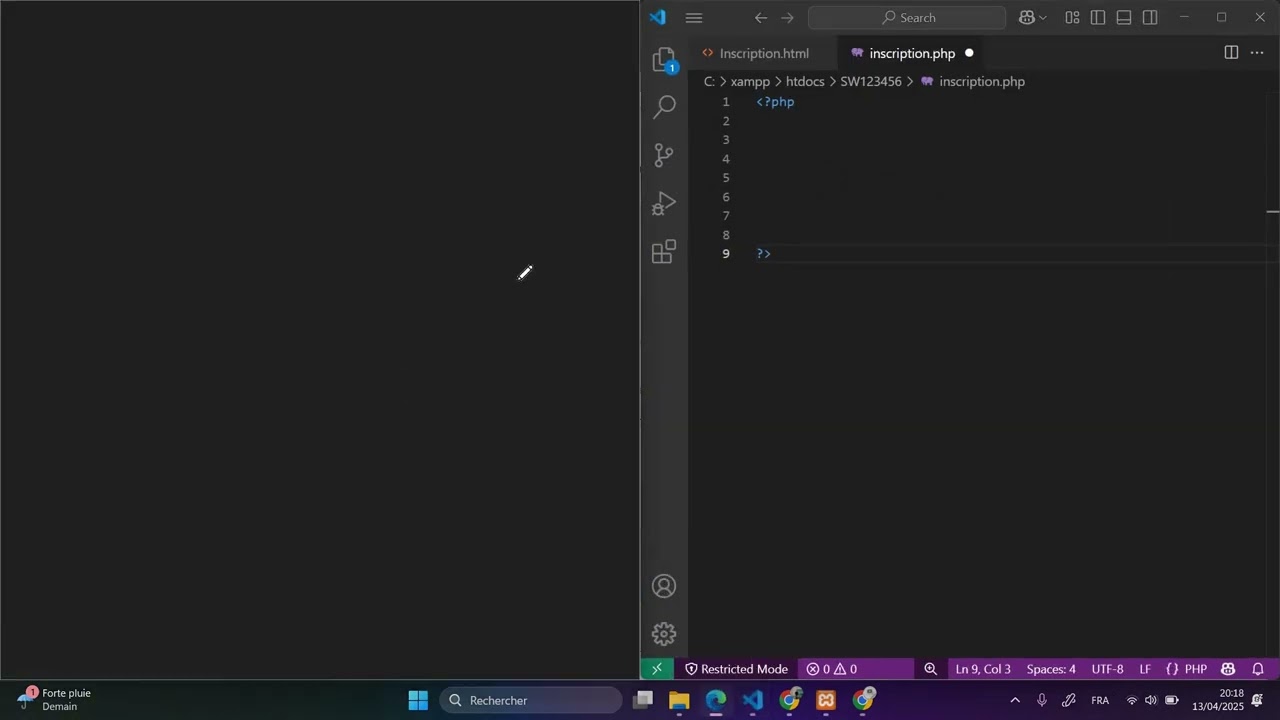Switch the FRA input language
Screen dimensions: 1280x720
pos(1100,700)
